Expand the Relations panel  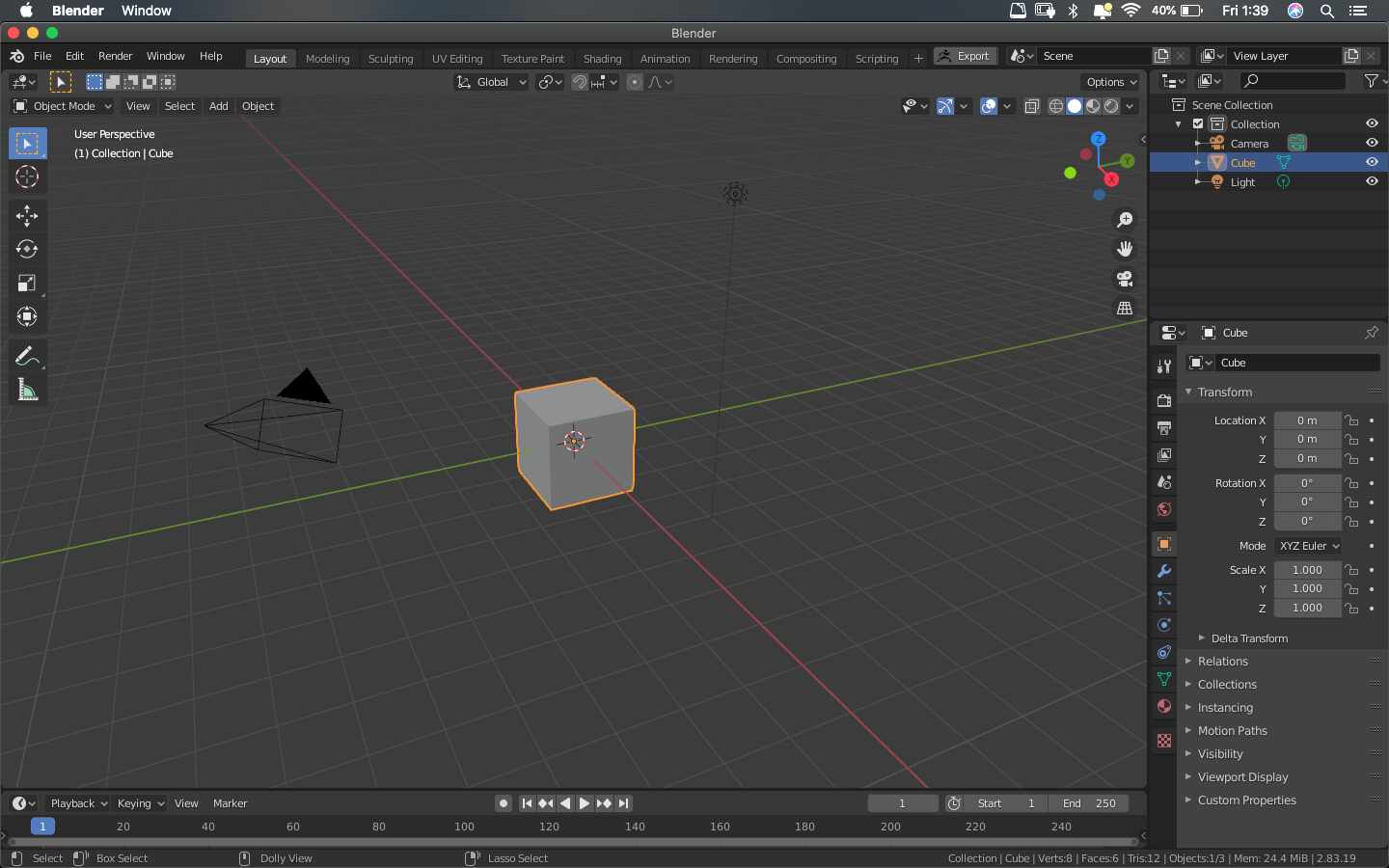1222,662
